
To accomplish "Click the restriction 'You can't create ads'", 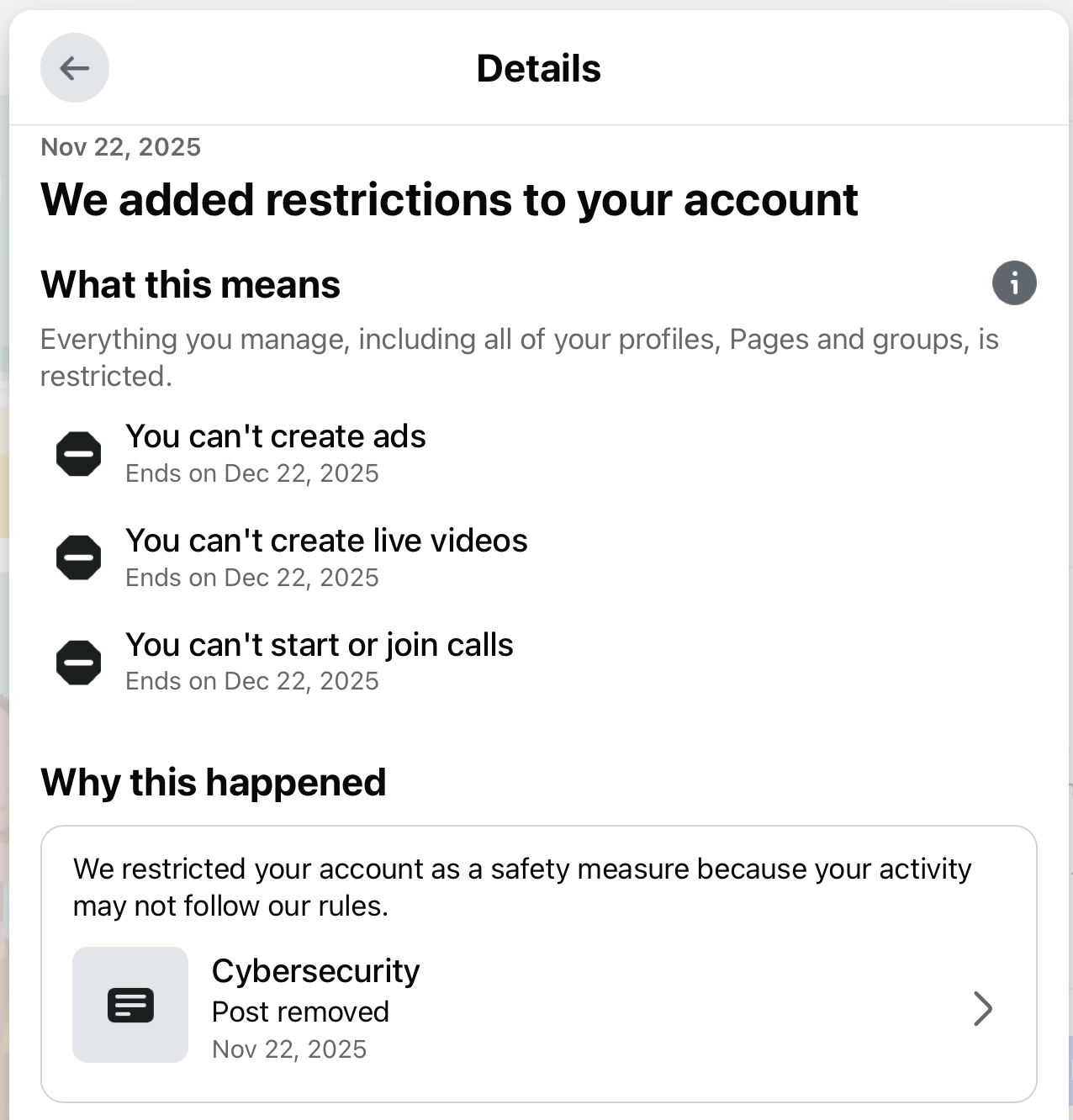I will tap(276, 436).
